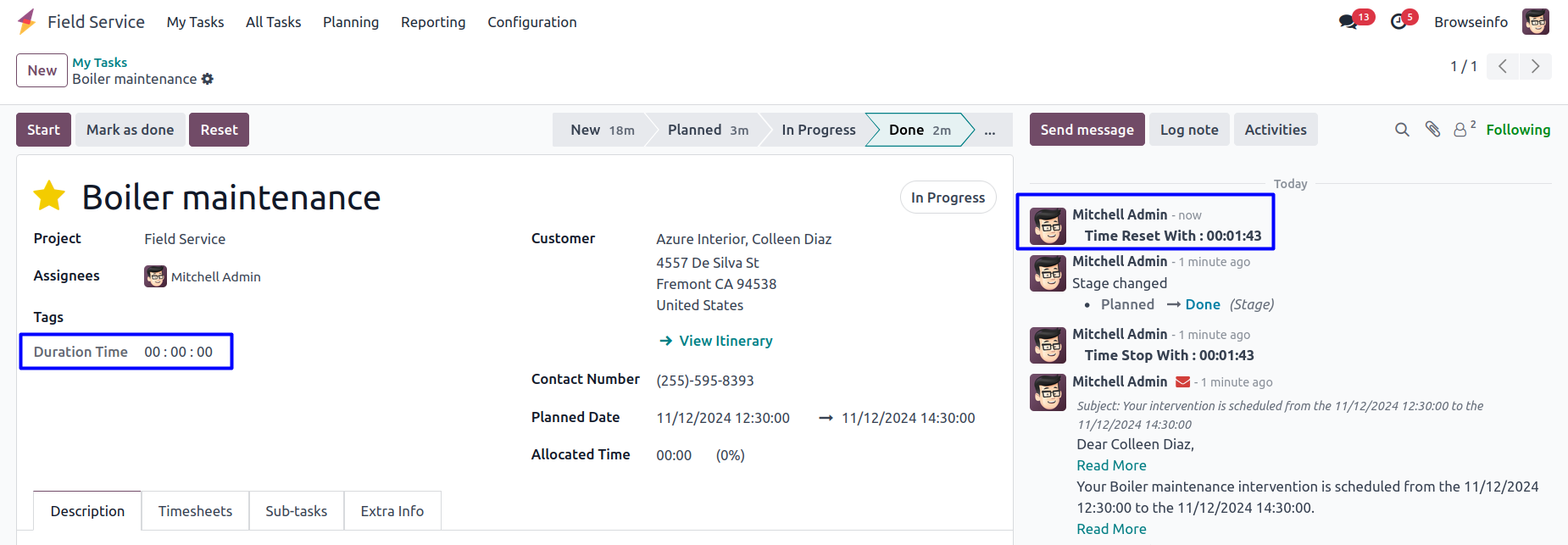Click the Field Service app logo
Image resolution: width=1568 pixels, height=545 pixels.
coord(27,22)
